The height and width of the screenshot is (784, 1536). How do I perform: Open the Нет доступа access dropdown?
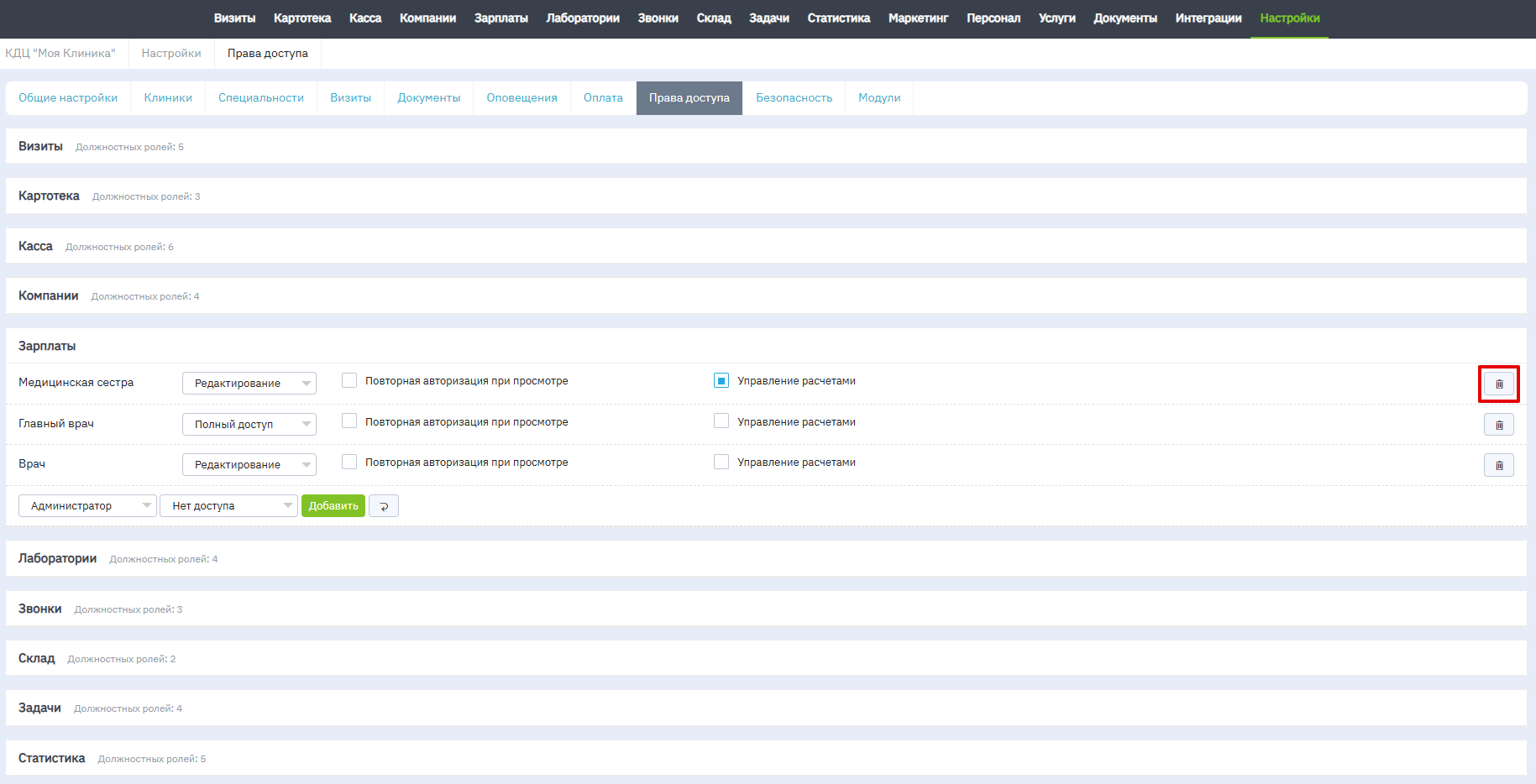228,506
